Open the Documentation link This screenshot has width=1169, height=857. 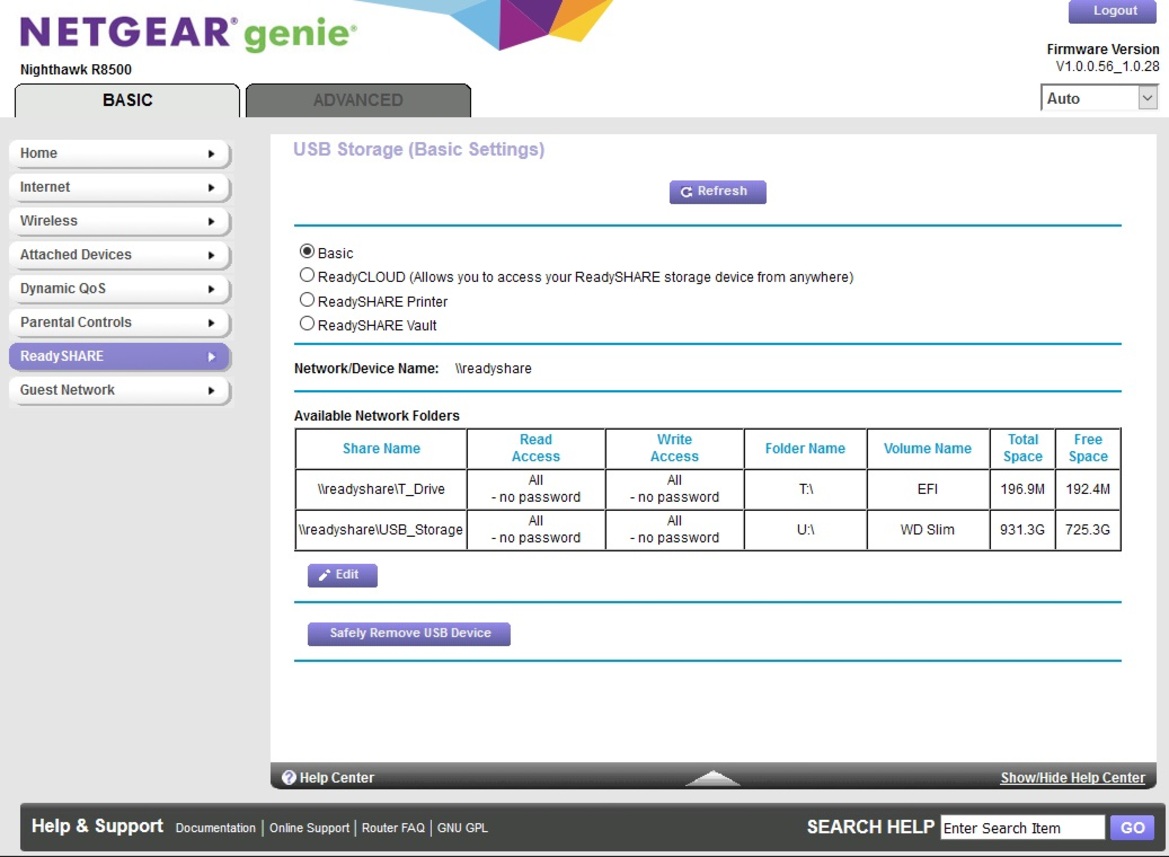[x=215, y=828]
